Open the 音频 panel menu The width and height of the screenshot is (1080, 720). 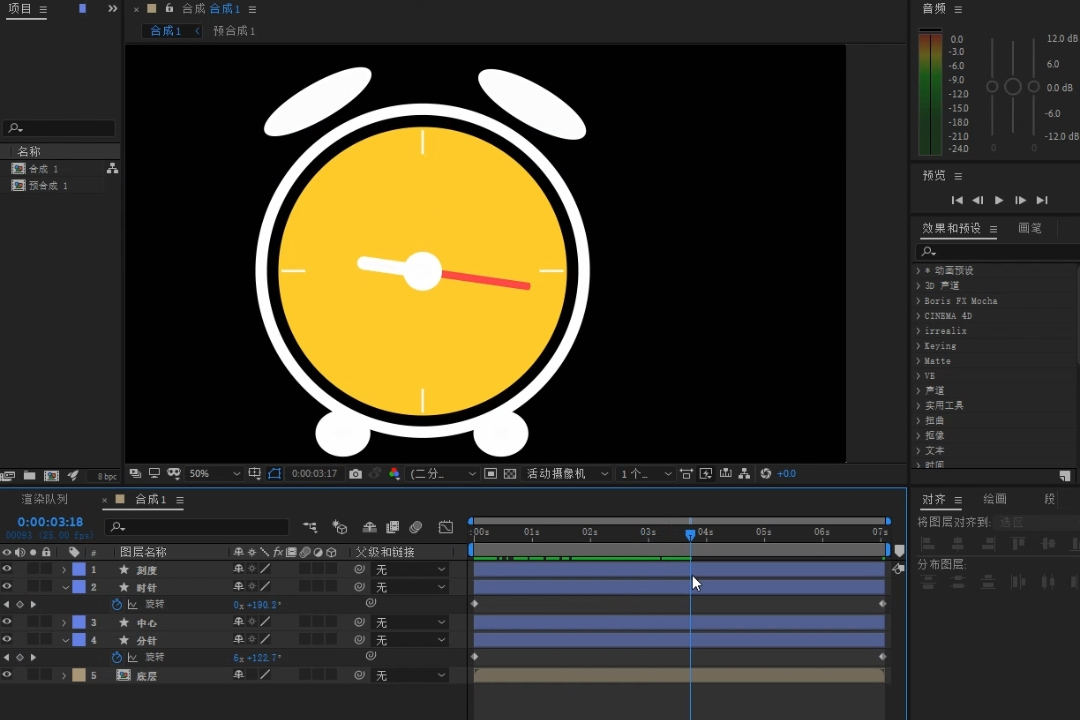pyautogui.click(x=958, y=10)
